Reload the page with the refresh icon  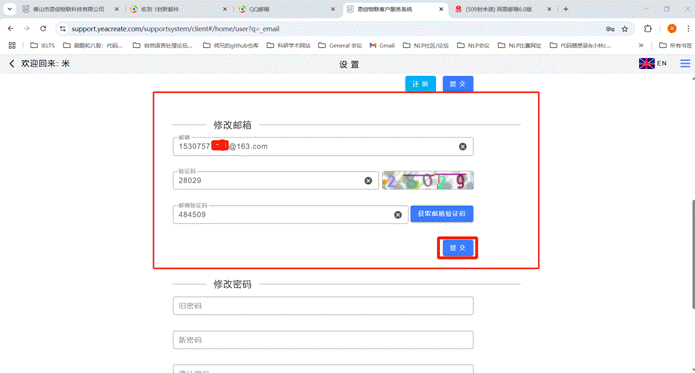[43, 28]
